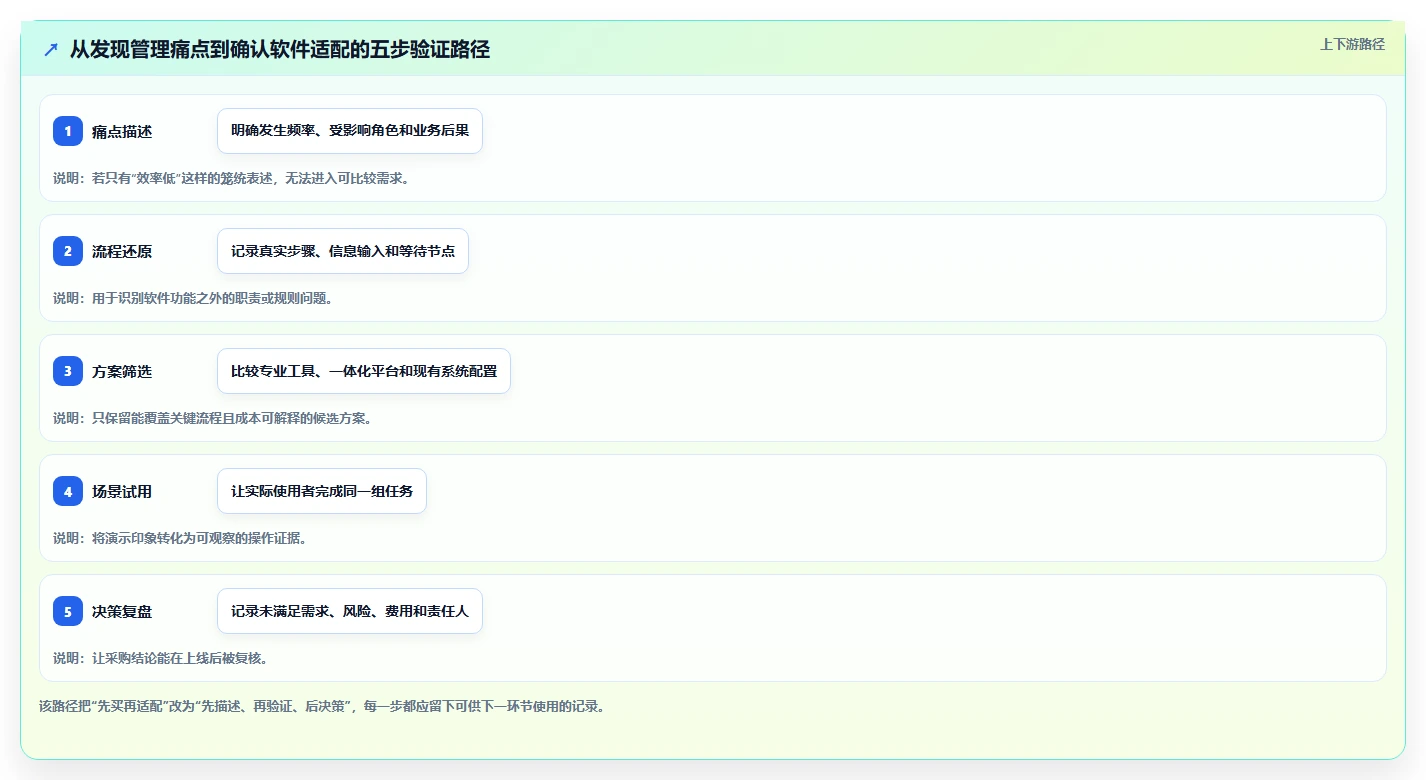The height and width of the screenshot is (780, 1426).
Task: Click the 方案筛选 step label
Action: click(x=122, y=371)
